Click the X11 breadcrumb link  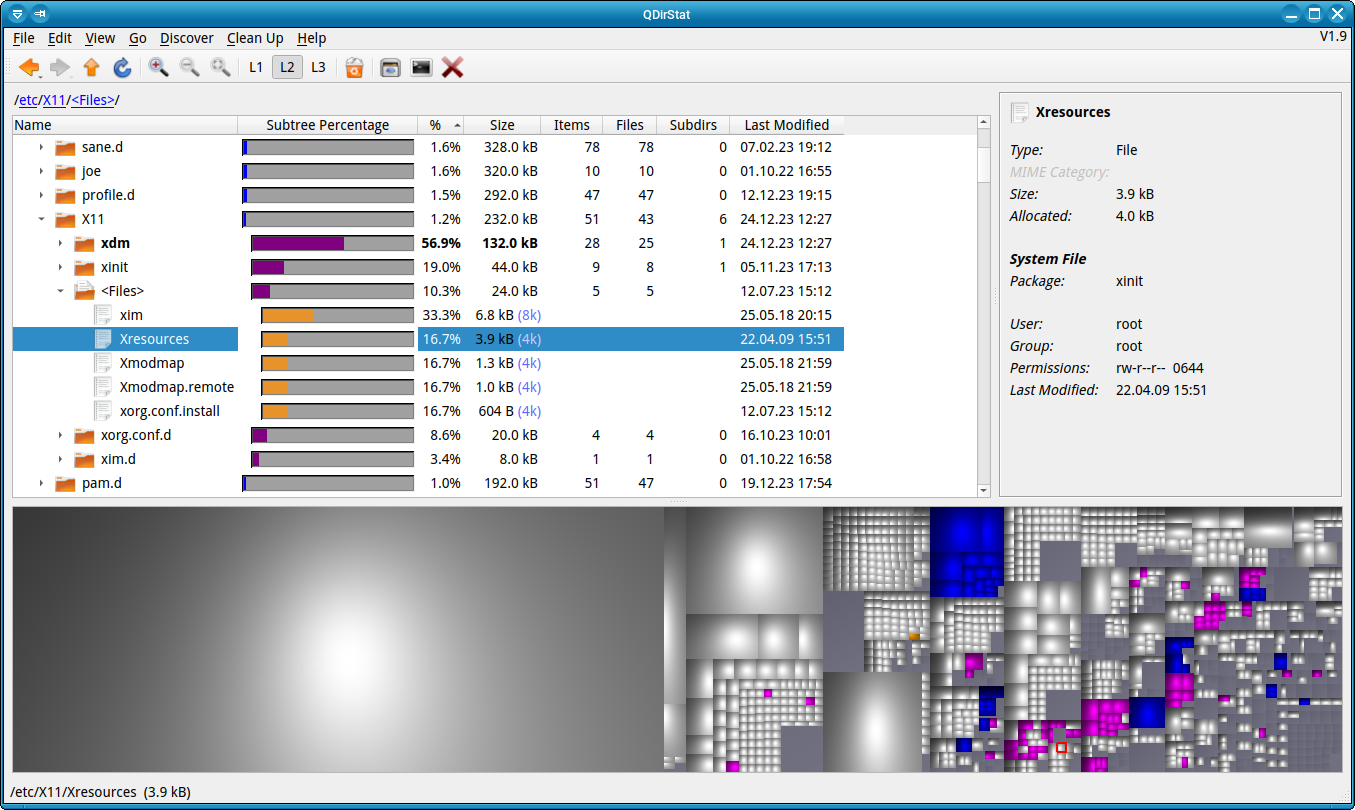(54, 100)
